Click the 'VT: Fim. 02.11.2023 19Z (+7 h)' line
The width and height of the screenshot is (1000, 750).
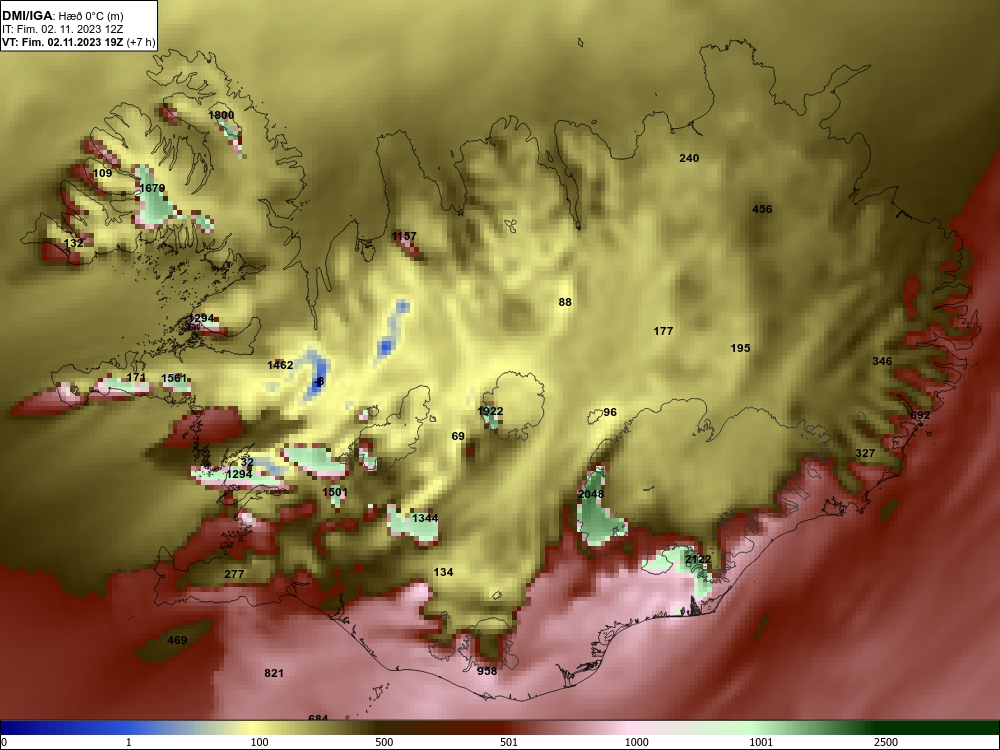tap(78, 43)
